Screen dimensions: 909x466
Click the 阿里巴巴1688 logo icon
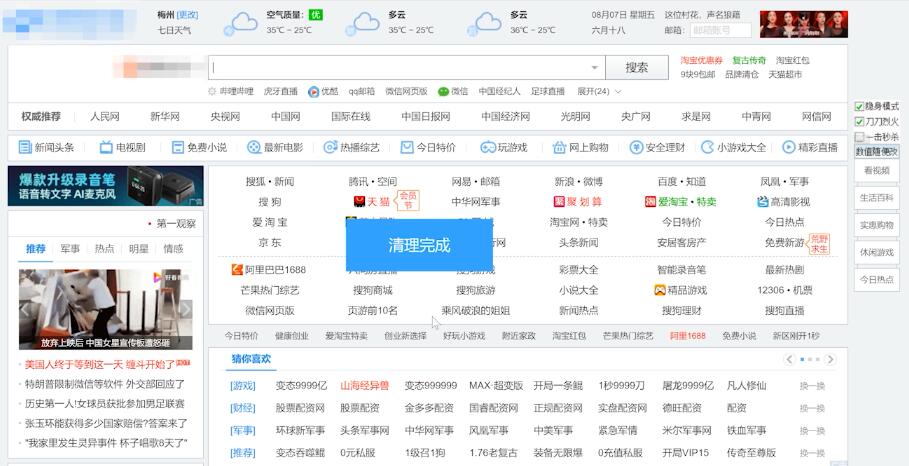(x=237, y=270)
